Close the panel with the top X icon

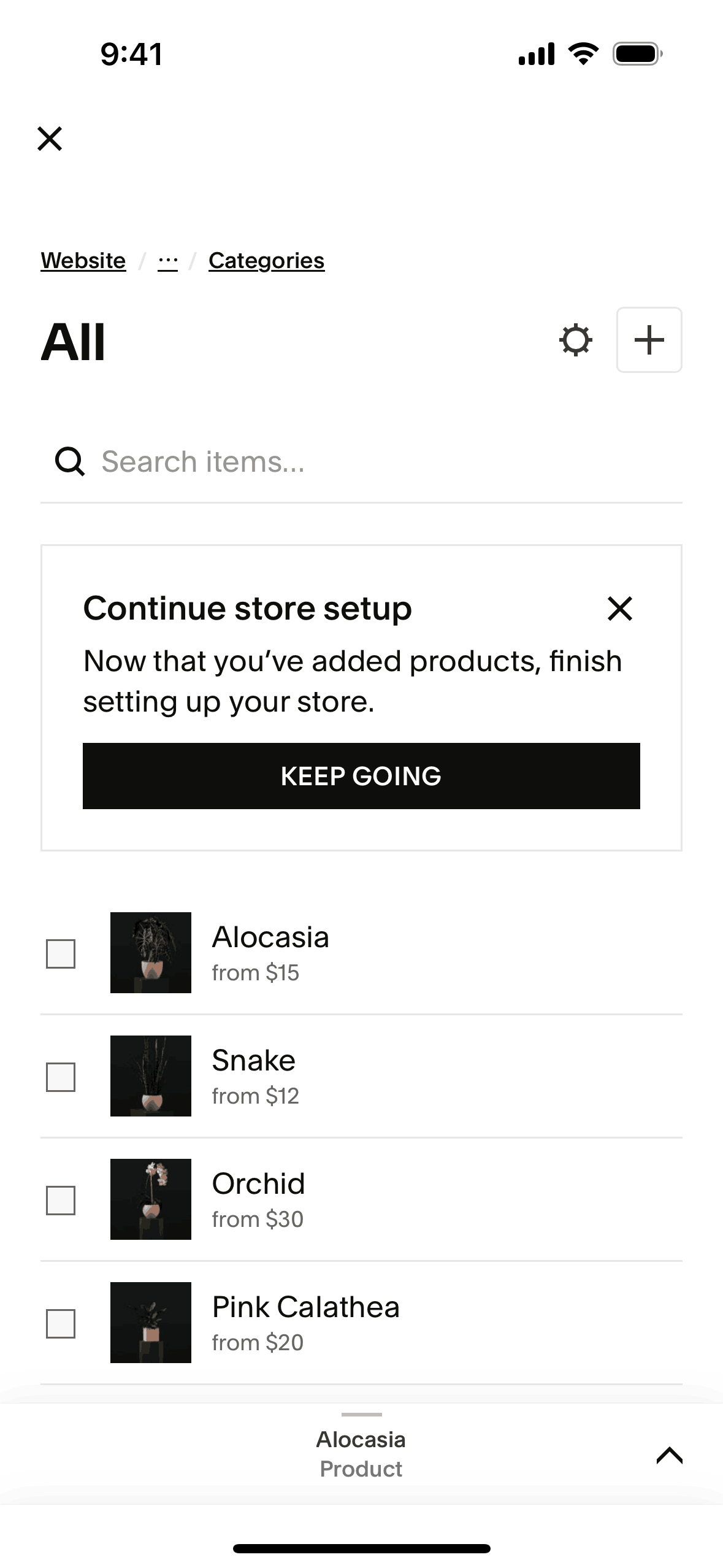pyautogui.click(x=50, y=139)
